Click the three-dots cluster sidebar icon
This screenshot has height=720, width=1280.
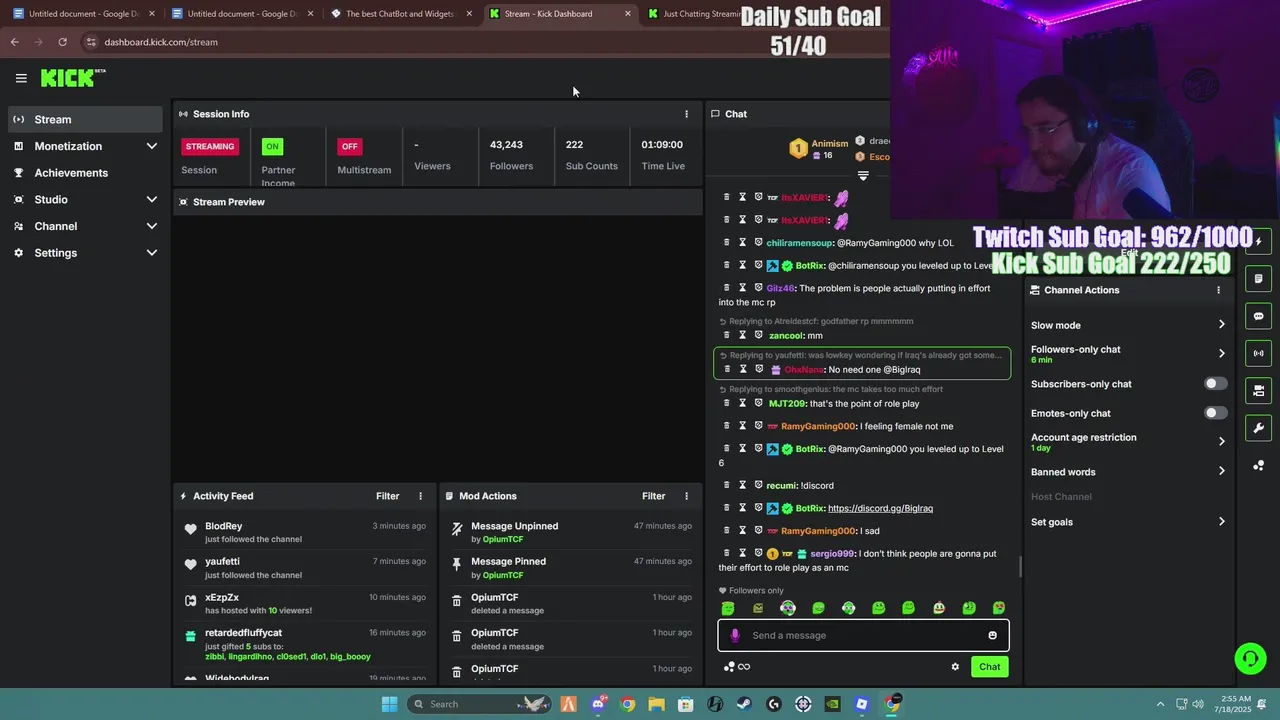pos(1258,465)
